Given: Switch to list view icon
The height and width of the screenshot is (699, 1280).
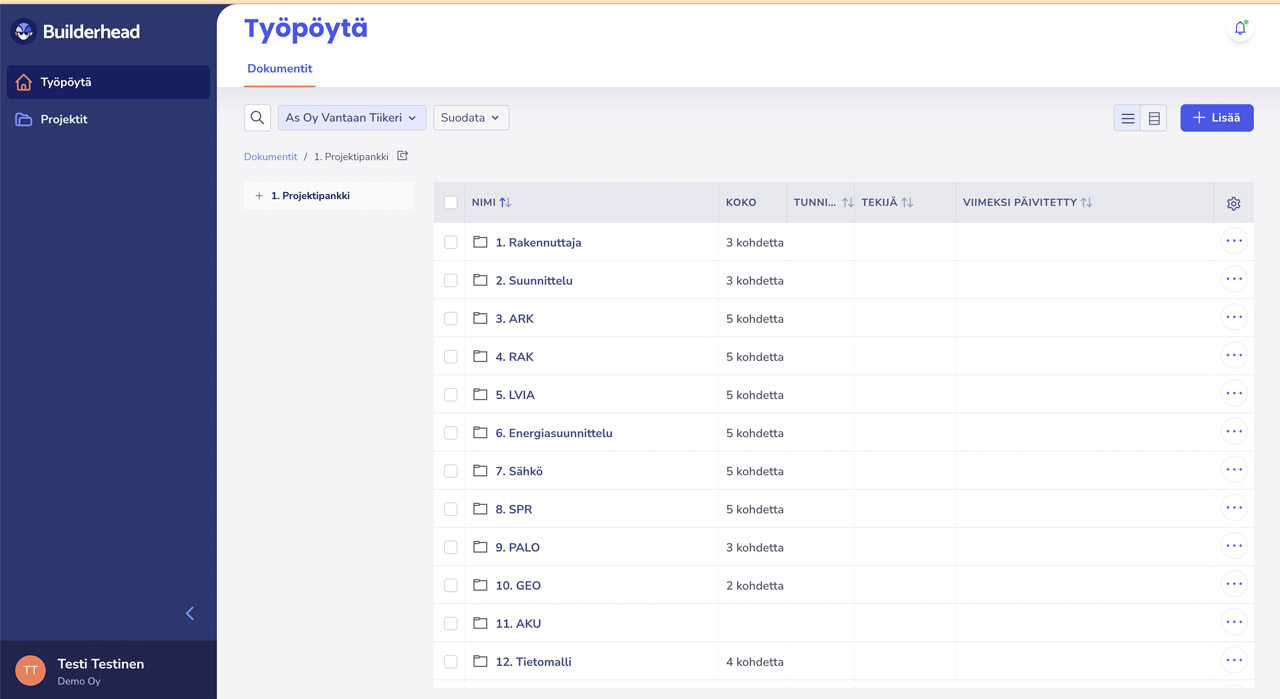Looking at the screenshot, I should click(1128, 118).
